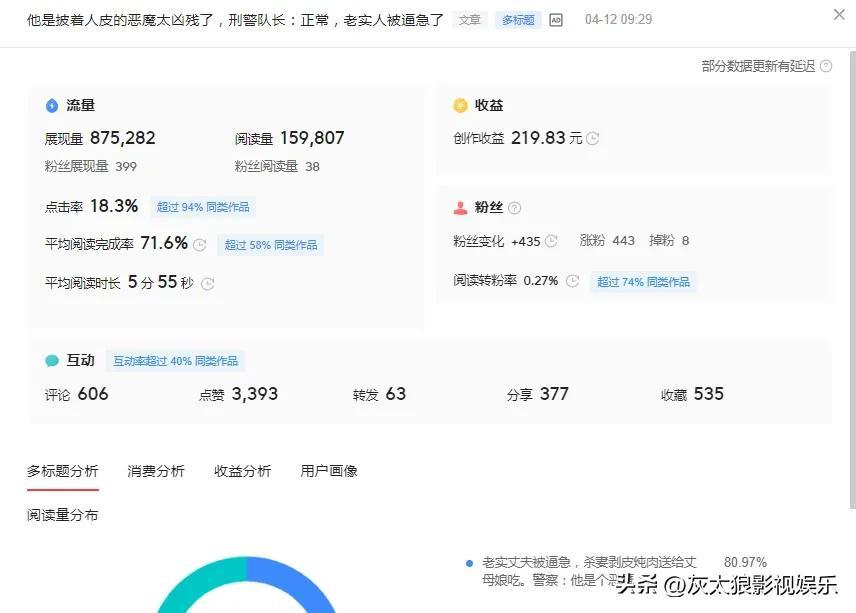Click the blue dot legend for 80.97% title
The image size is (856, 613).
point(469,563)
